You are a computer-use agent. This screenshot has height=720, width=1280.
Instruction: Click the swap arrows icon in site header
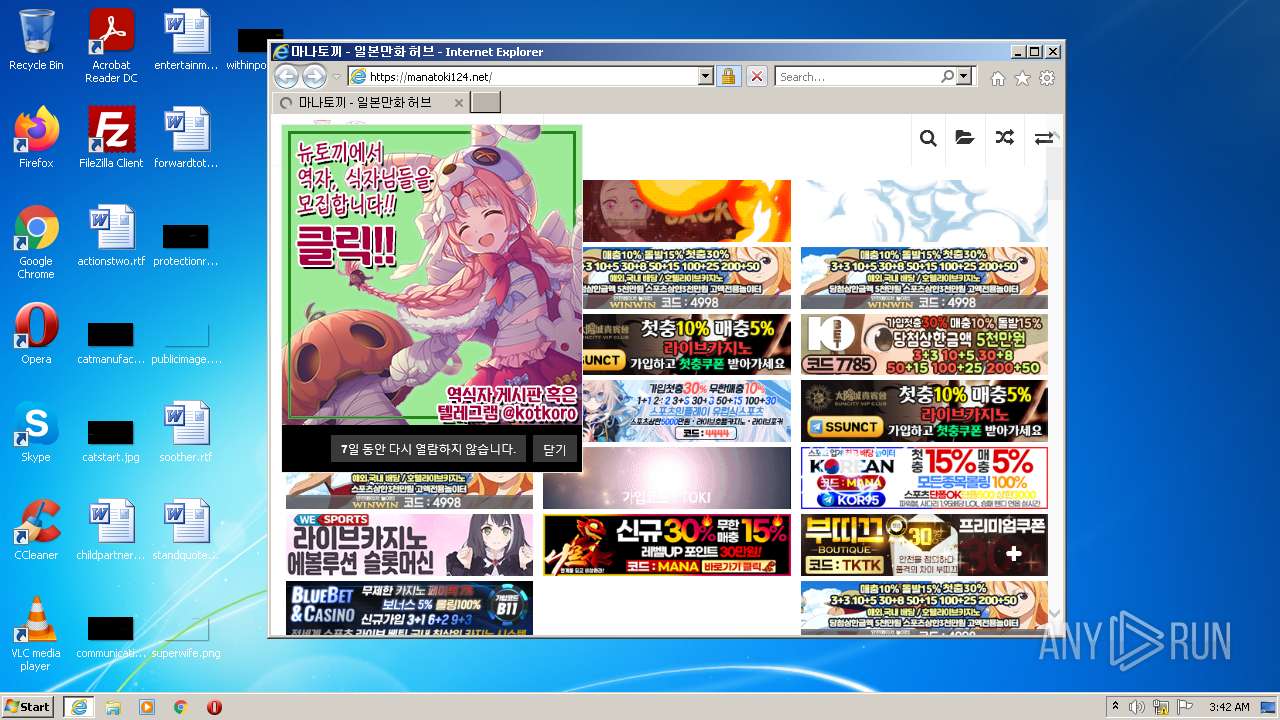coord(1043,138)
